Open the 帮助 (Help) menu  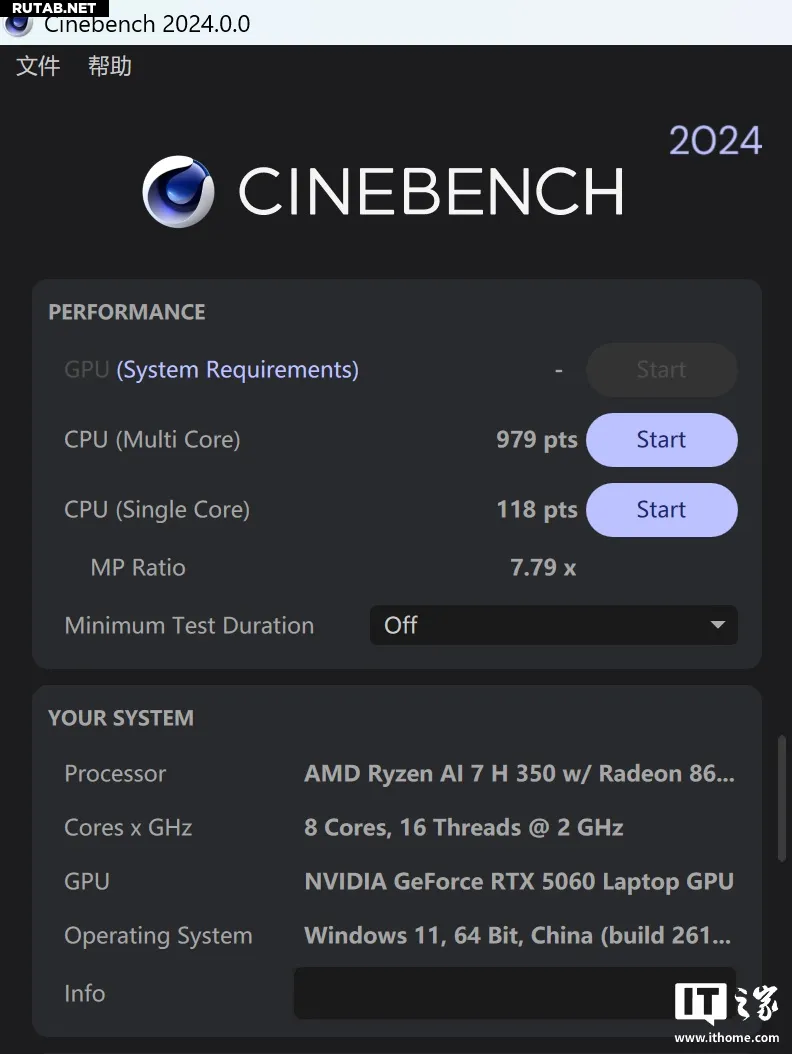coord(110,66)
